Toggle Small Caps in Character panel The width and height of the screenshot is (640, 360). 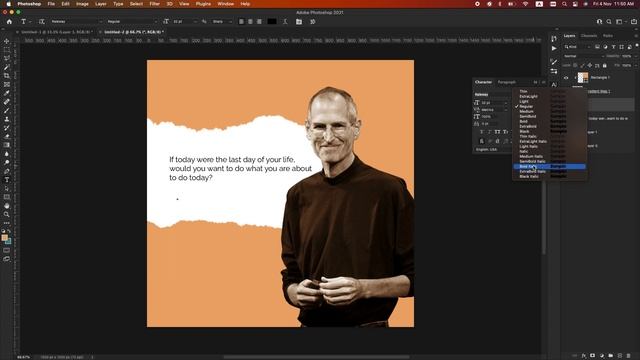coord(505,132)
